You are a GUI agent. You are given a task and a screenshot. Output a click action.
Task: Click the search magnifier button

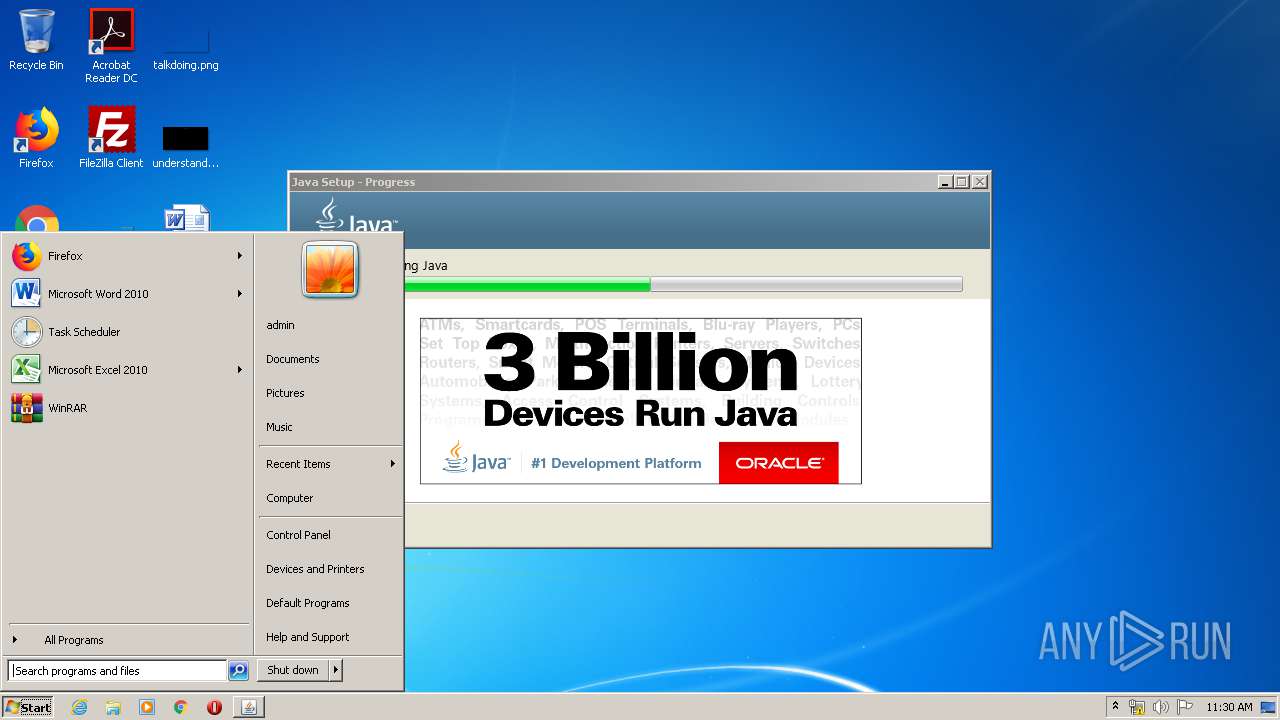coord(238,671)
